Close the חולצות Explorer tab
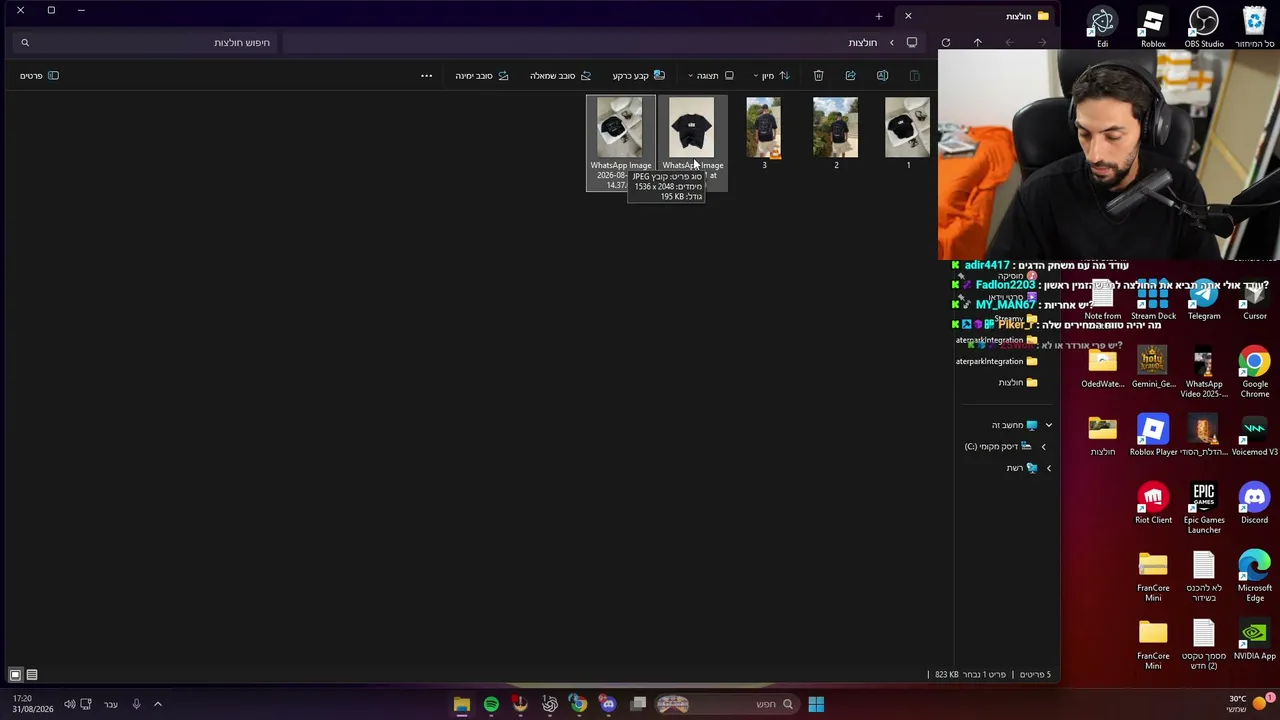The width and height of the screenshot is (1280, 720). click(x=908, y=16)
